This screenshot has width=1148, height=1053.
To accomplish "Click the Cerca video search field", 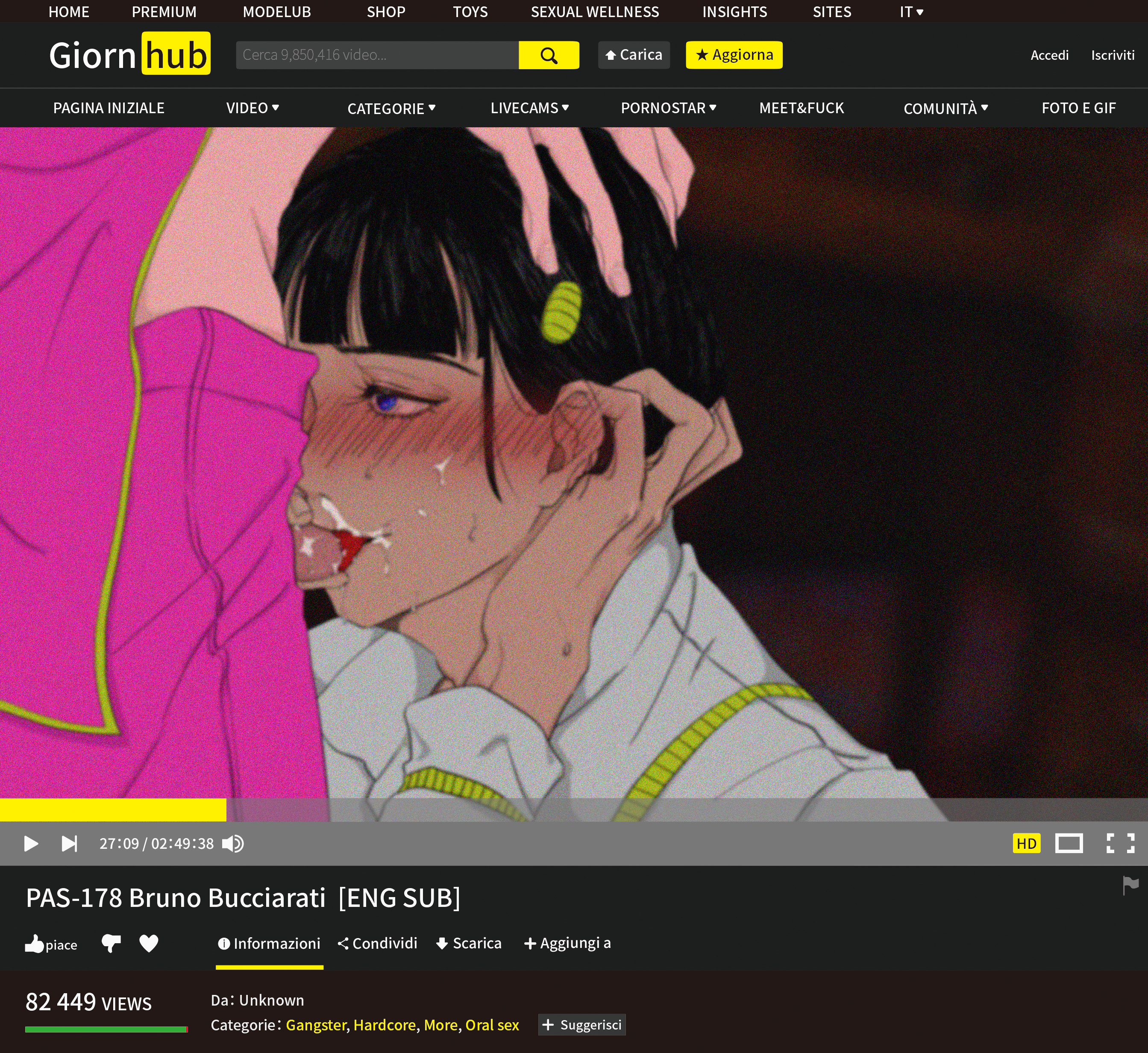I will point(377,55).
